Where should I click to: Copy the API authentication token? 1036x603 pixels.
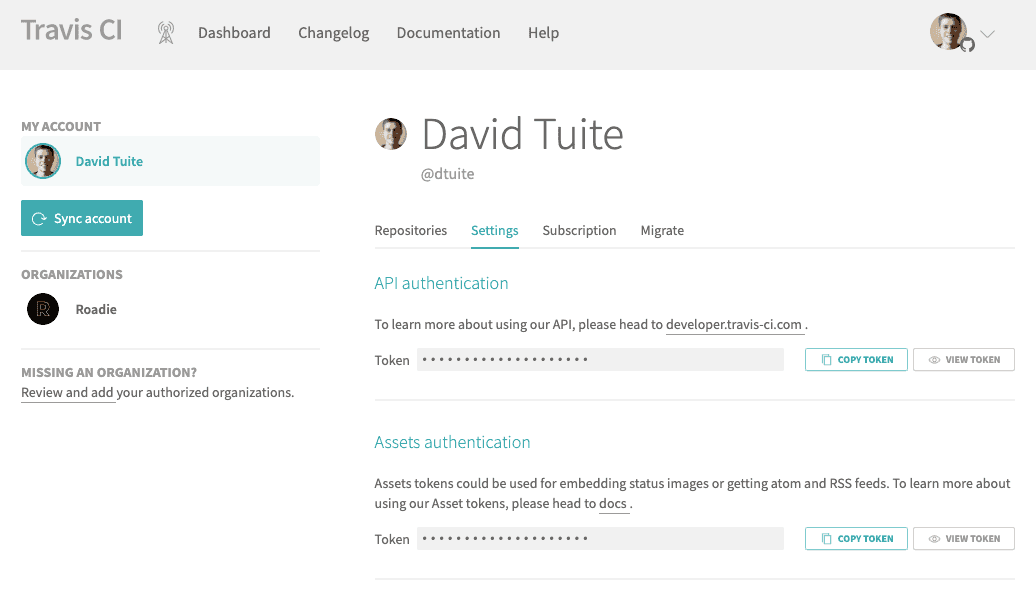pos(856,360)
